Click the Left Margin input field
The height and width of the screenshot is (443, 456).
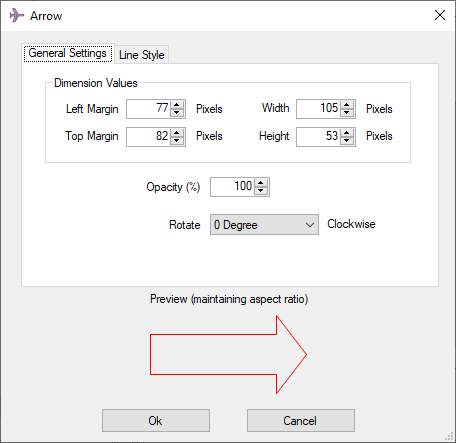pos(148,109)
